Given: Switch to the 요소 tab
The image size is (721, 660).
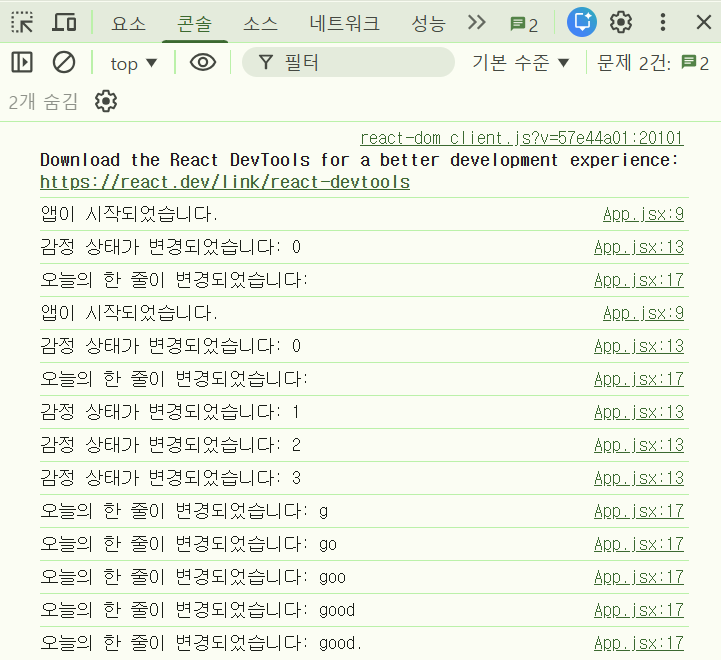Looking at the screenshot, I should pos(128,24).
